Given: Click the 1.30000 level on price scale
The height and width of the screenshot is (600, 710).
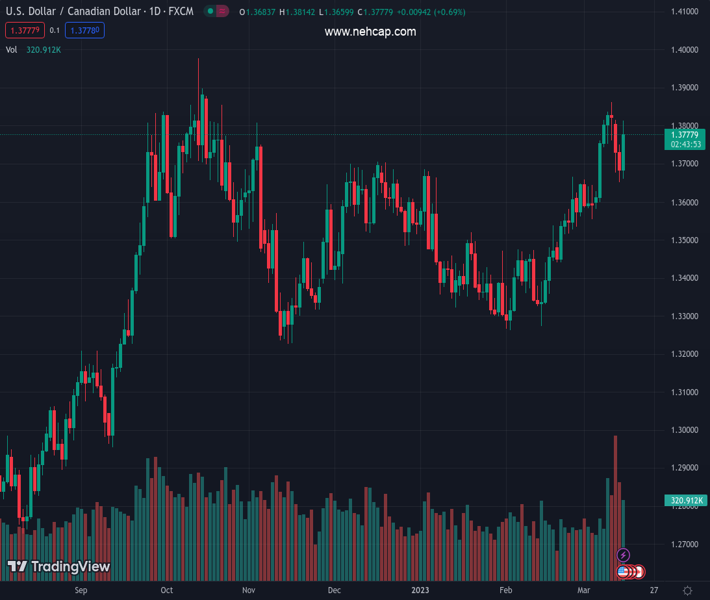Looking at the screenshot, I should pos(684,430).
